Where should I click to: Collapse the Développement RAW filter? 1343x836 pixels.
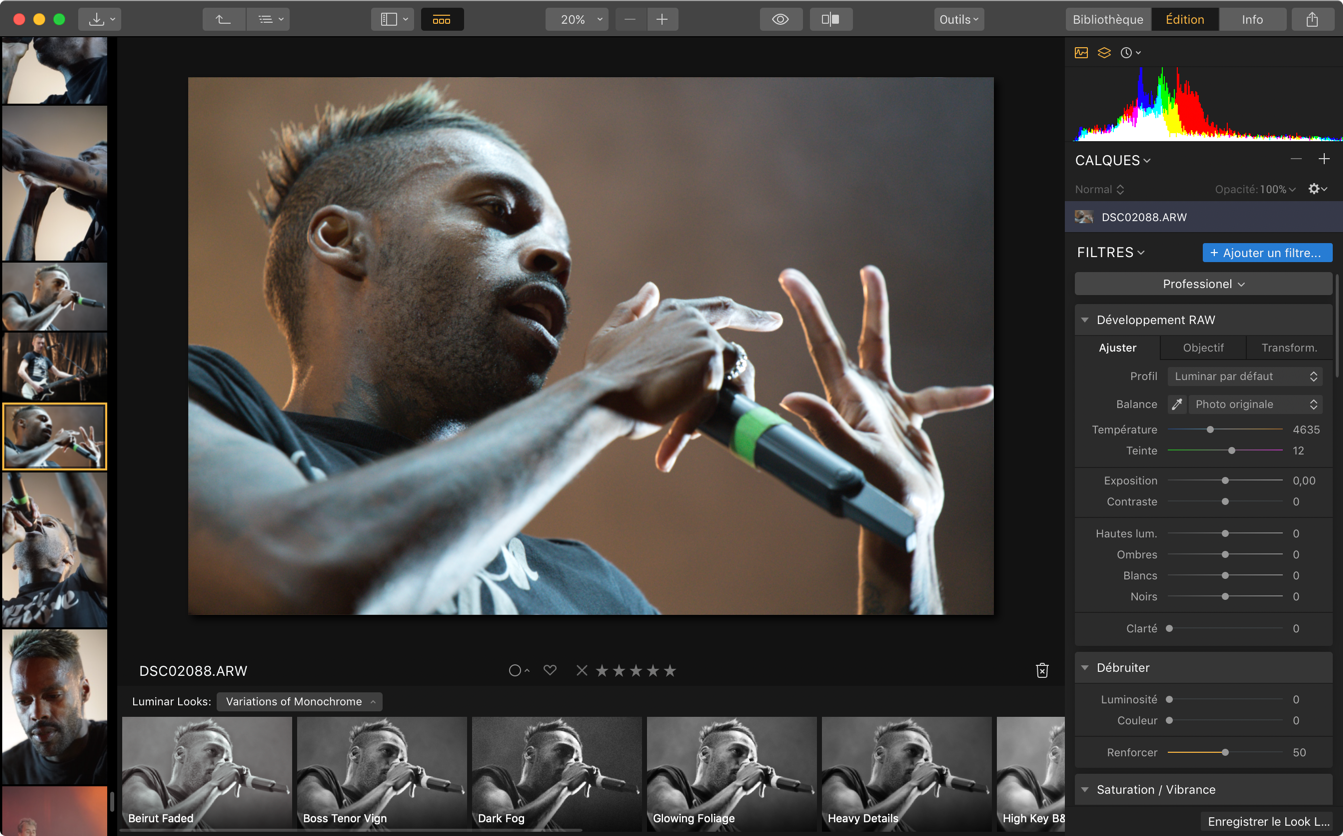1085,320
